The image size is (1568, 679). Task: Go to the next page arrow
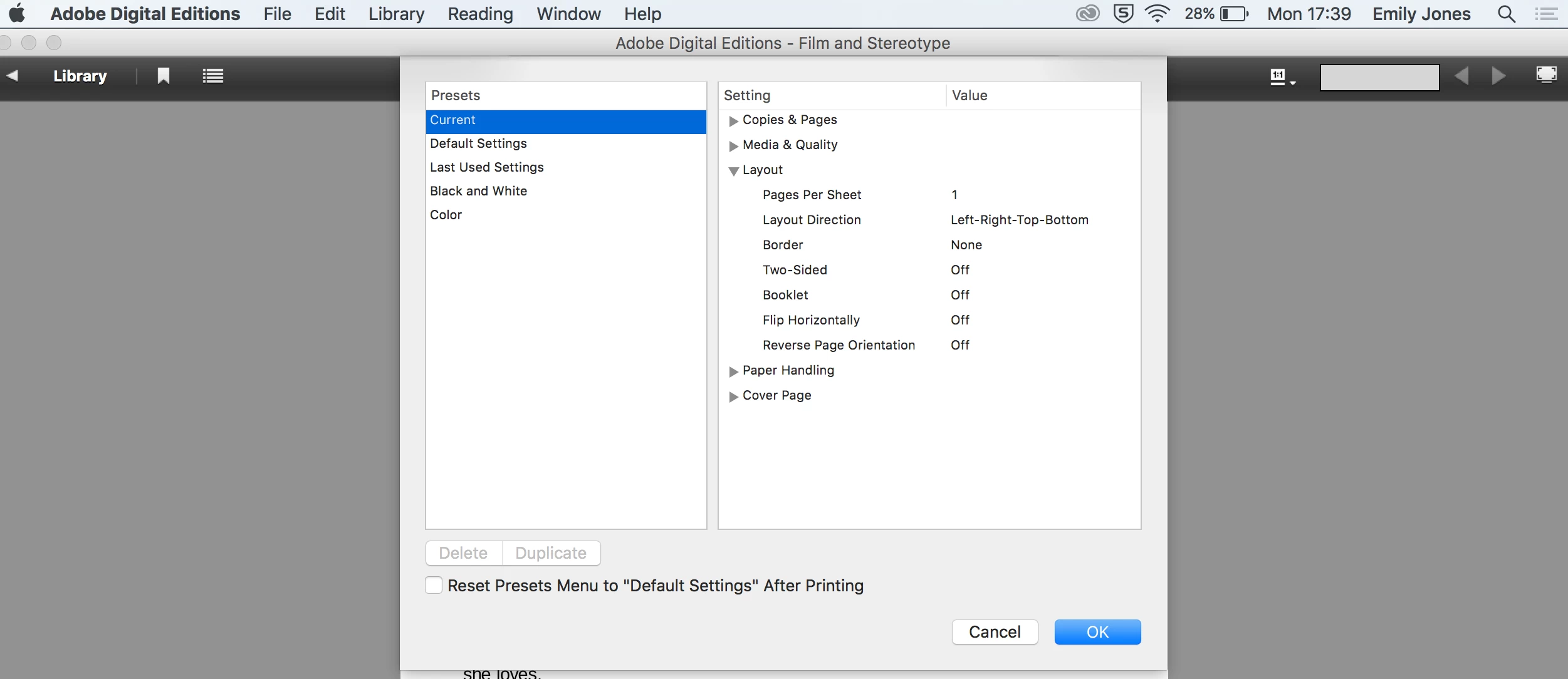pyautogui.click(x=1499, y=76)
